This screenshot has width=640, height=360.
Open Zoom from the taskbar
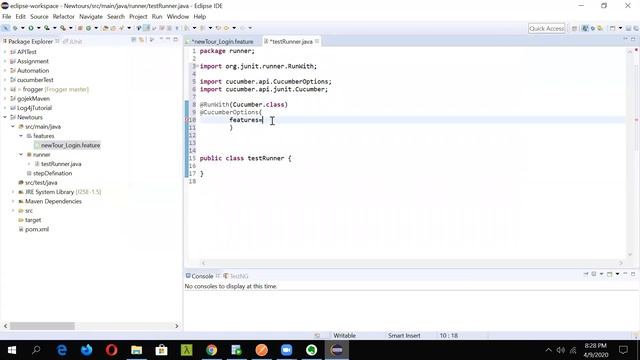click(x=287, y=350)
